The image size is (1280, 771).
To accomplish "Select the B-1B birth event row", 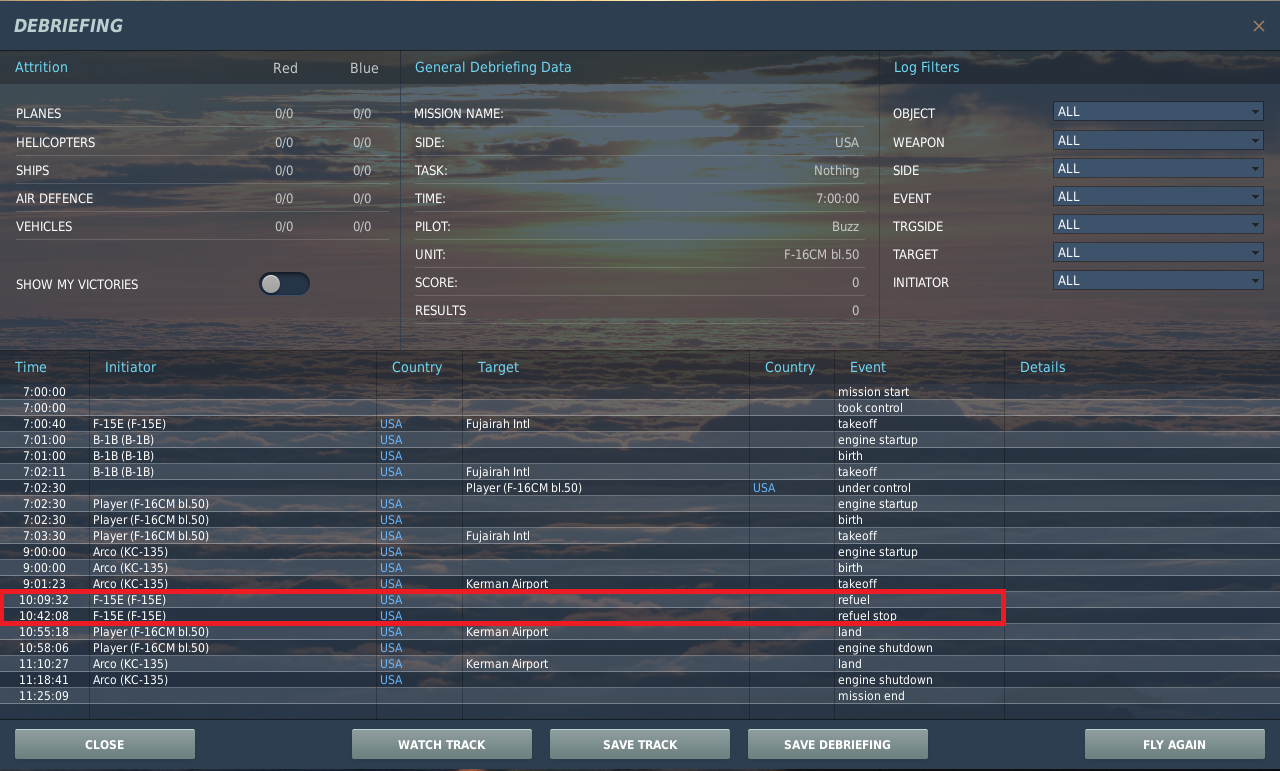I will point(640,456).
